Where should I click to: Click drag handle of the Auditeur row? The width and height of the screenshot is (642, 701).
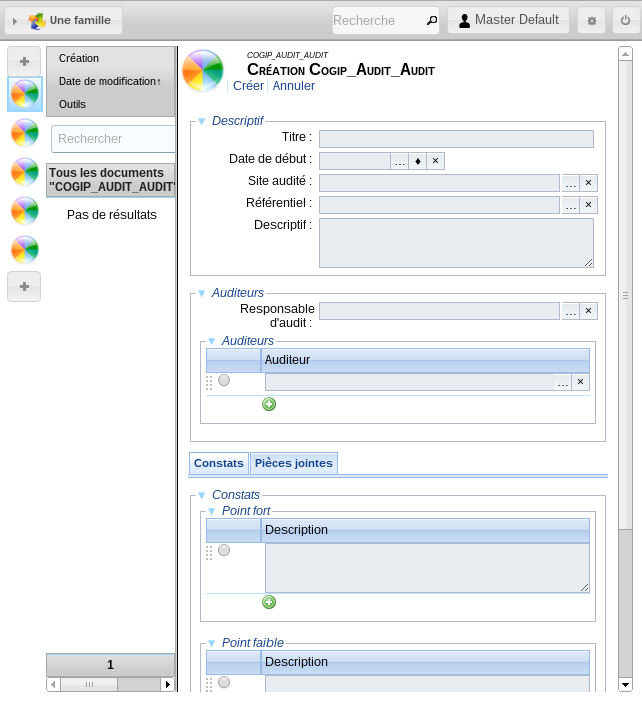pyautogui.click(x=209, y=383)
